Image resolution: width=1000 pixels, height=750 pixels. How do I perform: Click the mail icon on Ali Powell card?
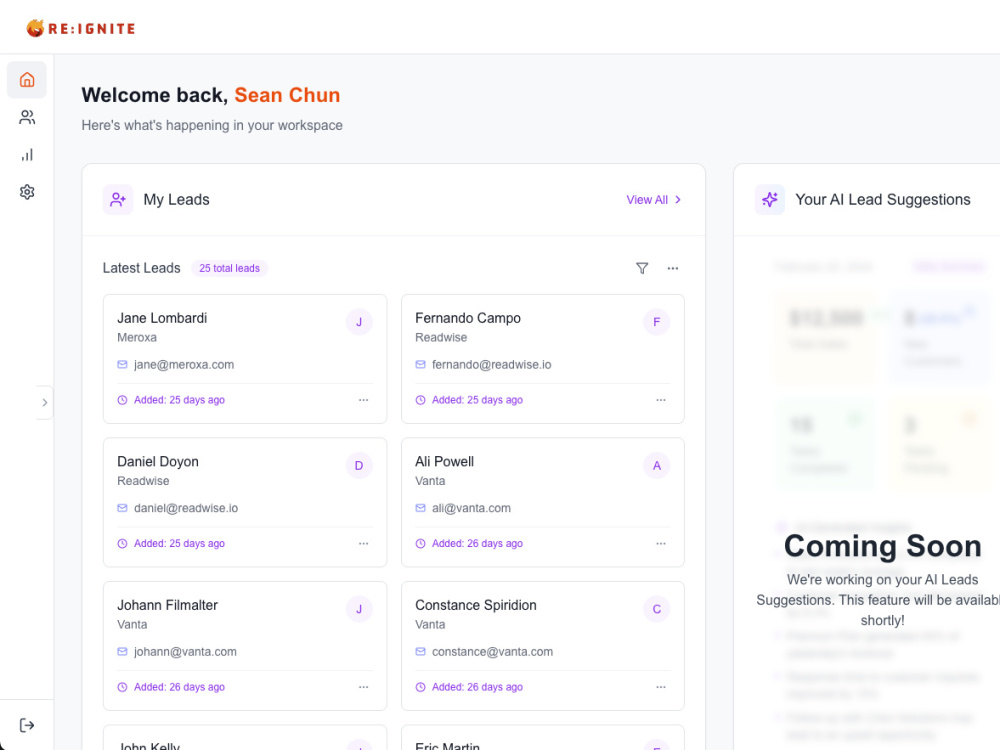pos(420,508)
